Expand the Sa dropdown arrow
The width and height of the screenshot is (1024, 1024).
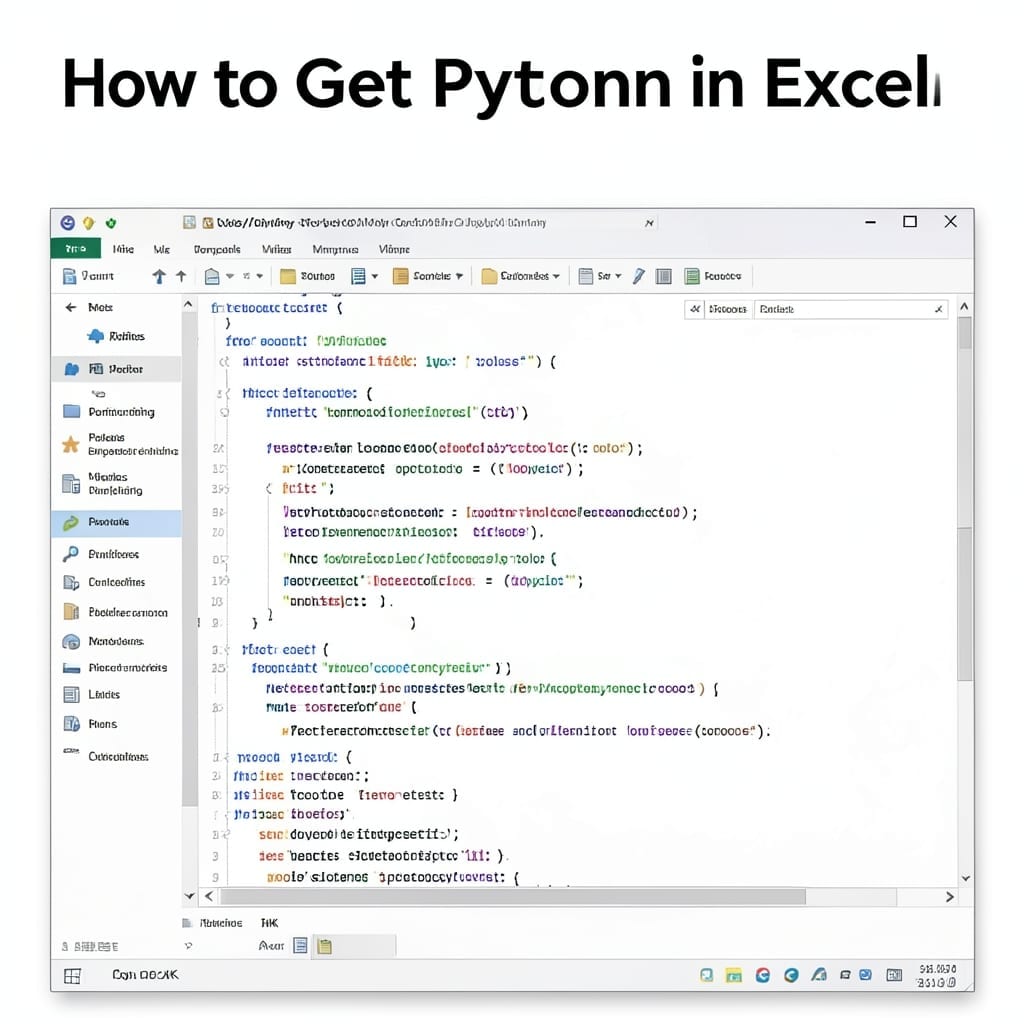[x=618, y=276]
